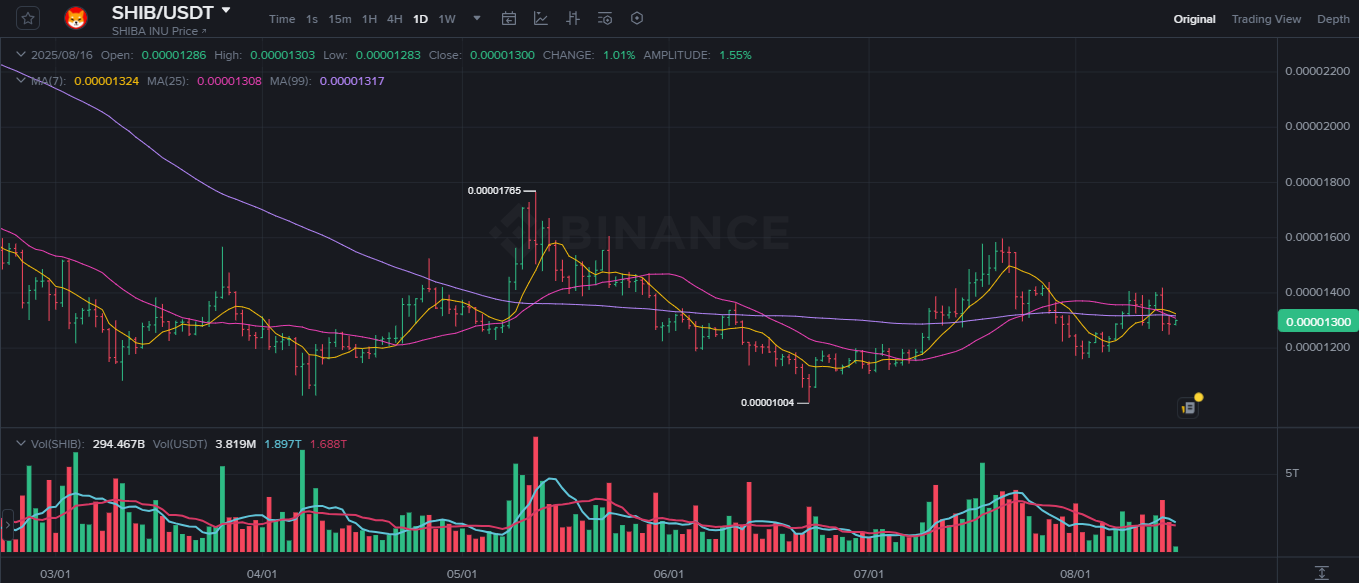Click the Open price 0.00001286
This screenshot has height=583, width=1359.
coord(174,55)
